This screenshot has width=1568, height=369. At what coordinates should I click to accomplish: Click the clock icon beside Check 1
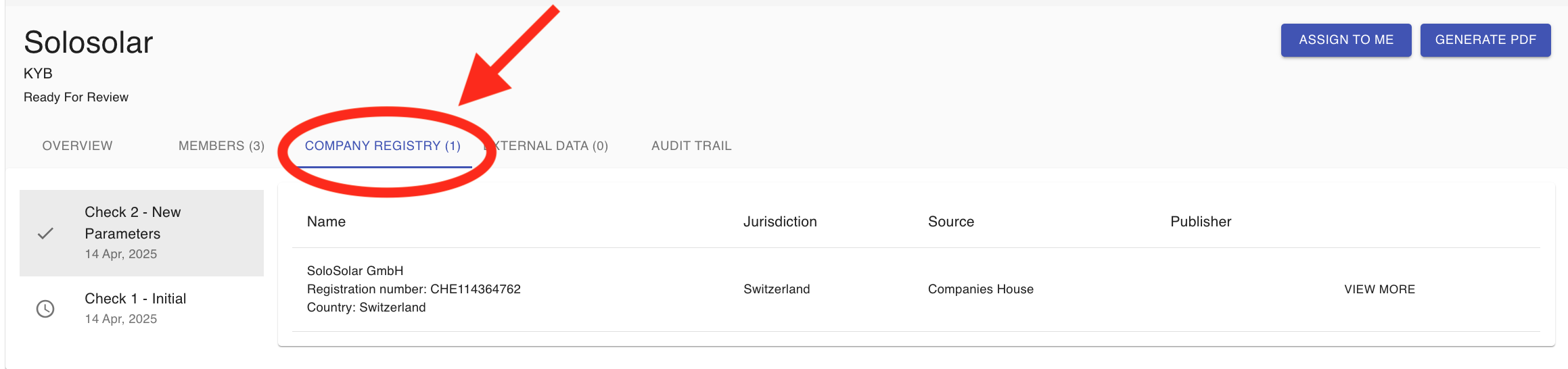[45, 309]
